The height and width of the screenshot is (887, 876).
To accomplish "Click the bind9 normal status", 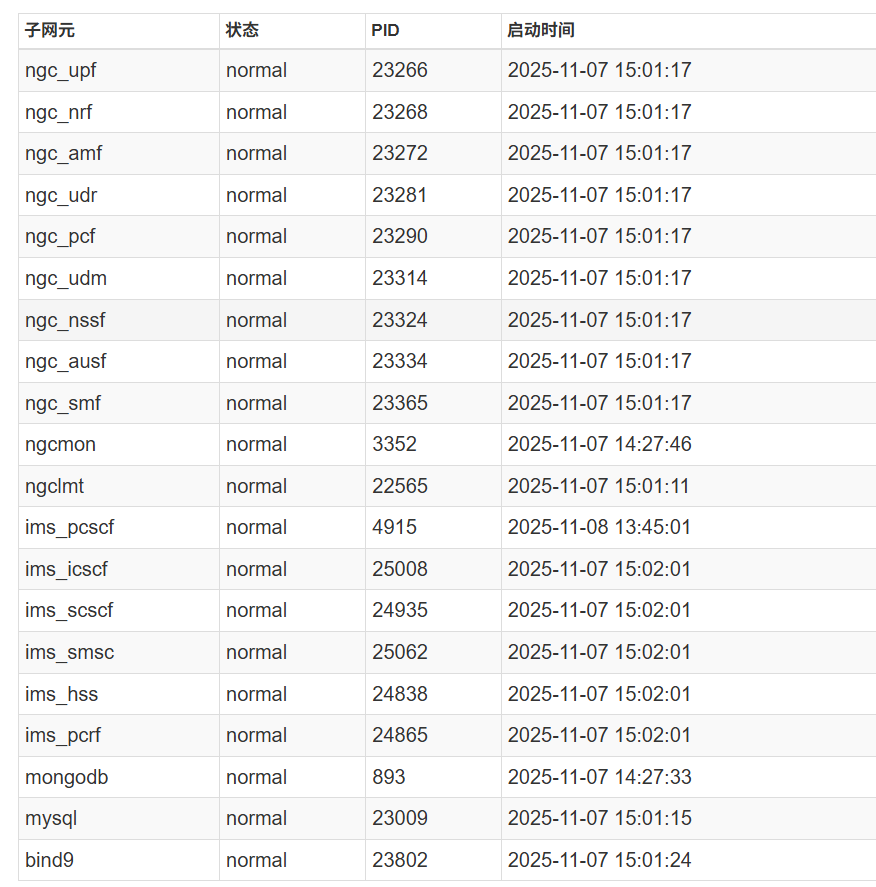I will 256,860.
